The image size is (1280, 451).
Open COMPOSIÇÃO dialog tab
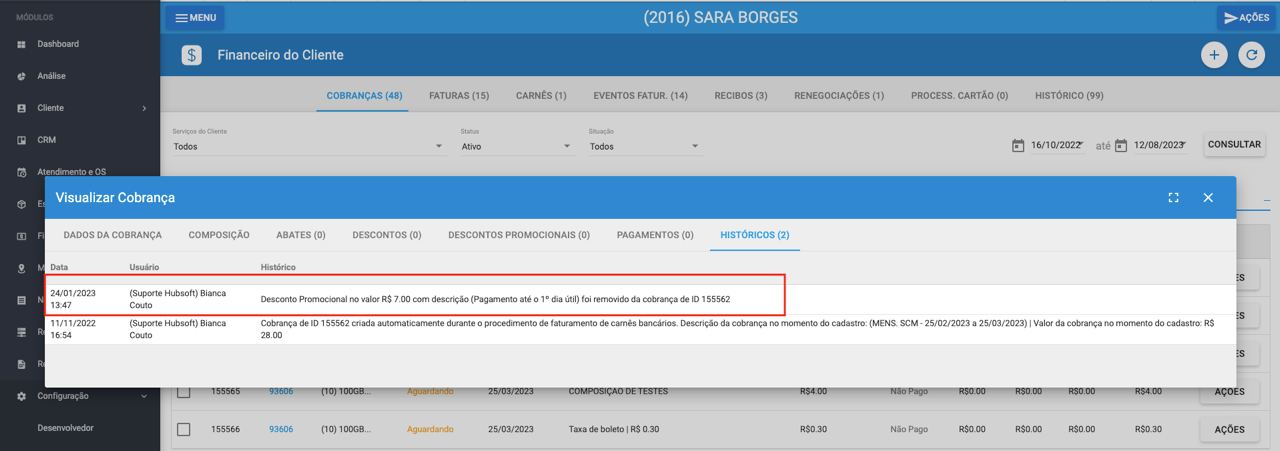[x=219, y=235]
